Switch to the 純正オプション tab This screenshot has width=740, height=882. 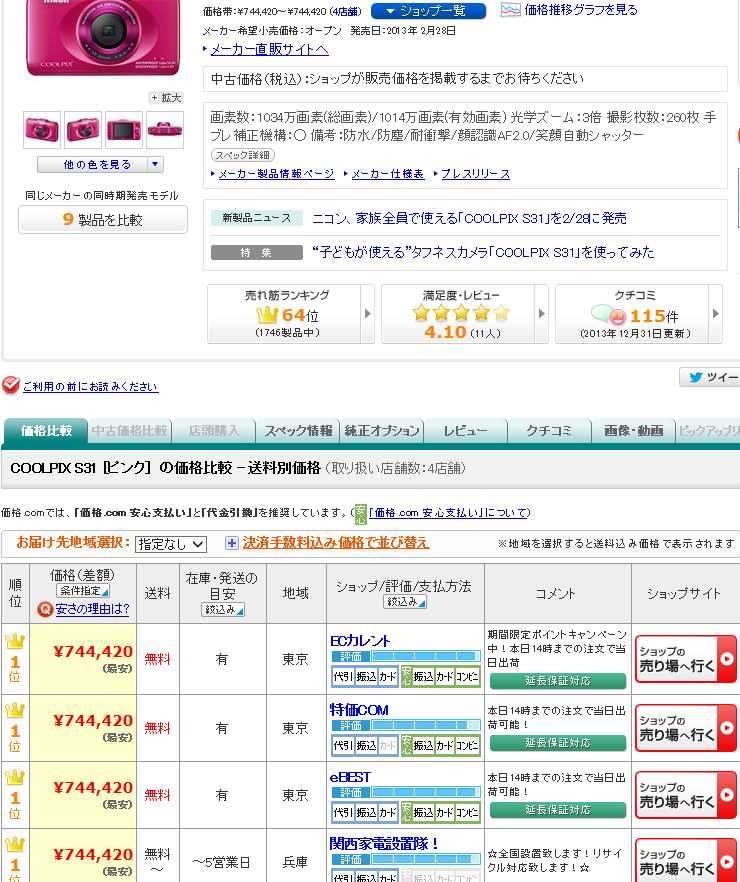(382, 431)
